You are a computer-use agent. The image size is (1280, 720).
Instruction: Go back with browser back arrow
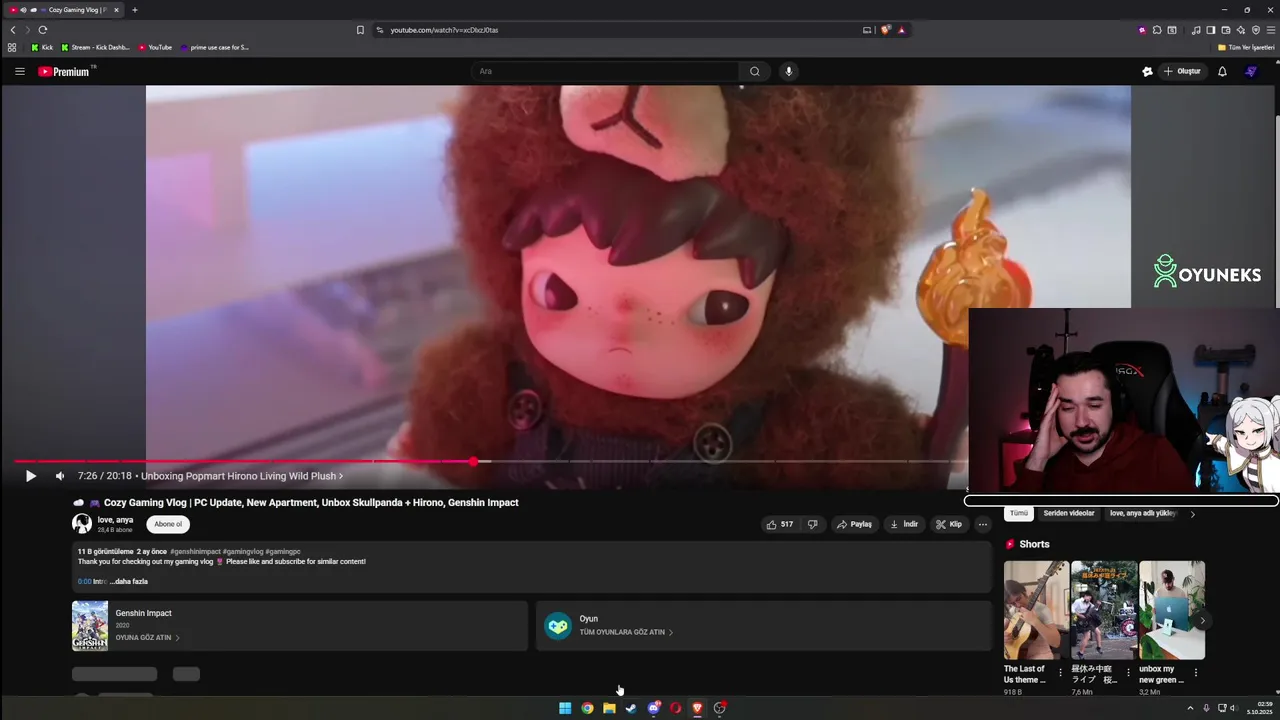pos(13,30)
